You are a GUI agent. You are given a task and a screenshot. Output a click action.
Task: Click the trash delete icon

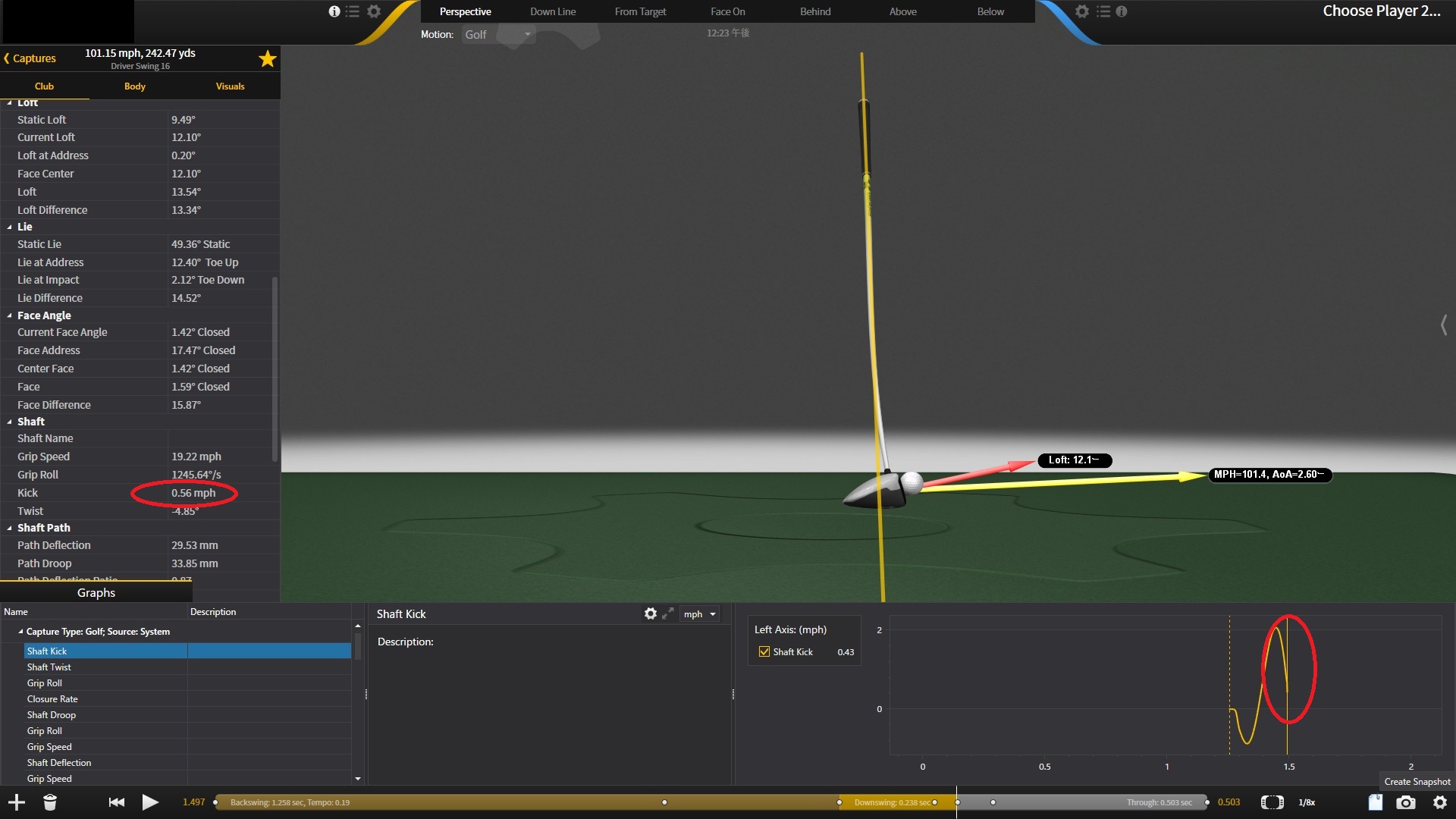50,802
